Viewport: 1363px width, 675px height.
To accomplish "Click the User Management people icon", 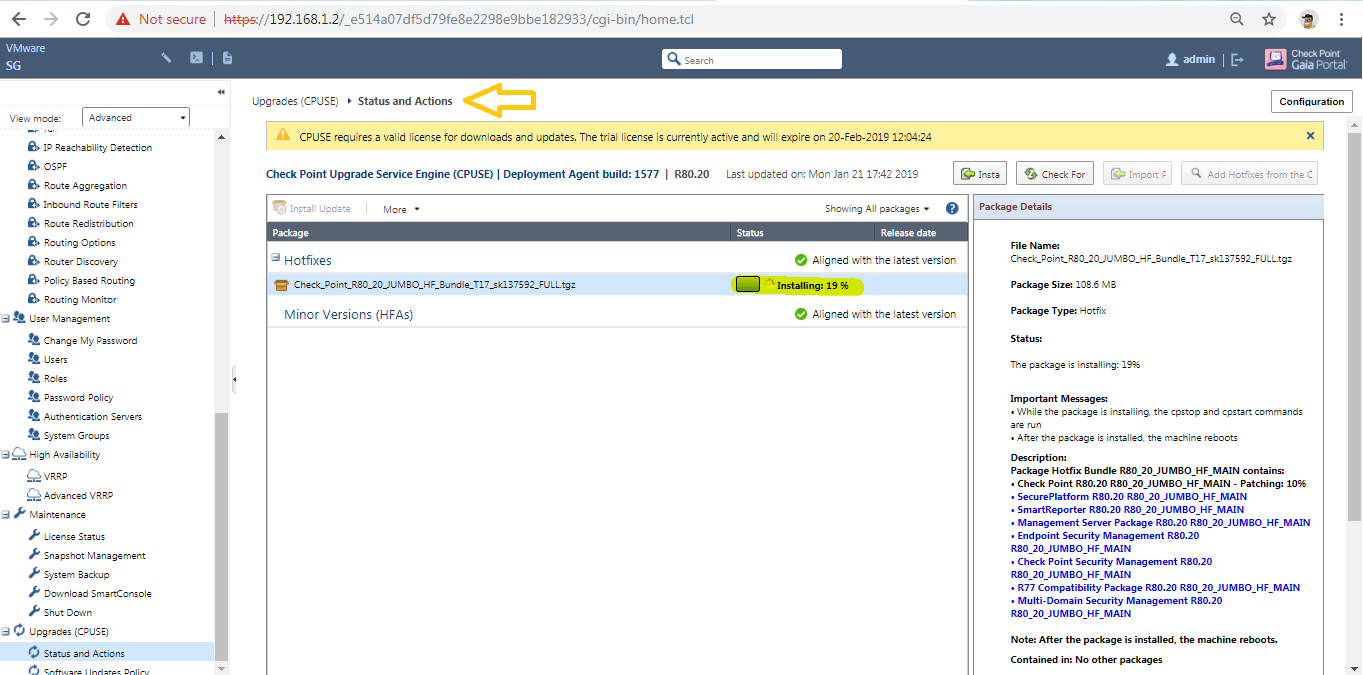I will point(19,318).
